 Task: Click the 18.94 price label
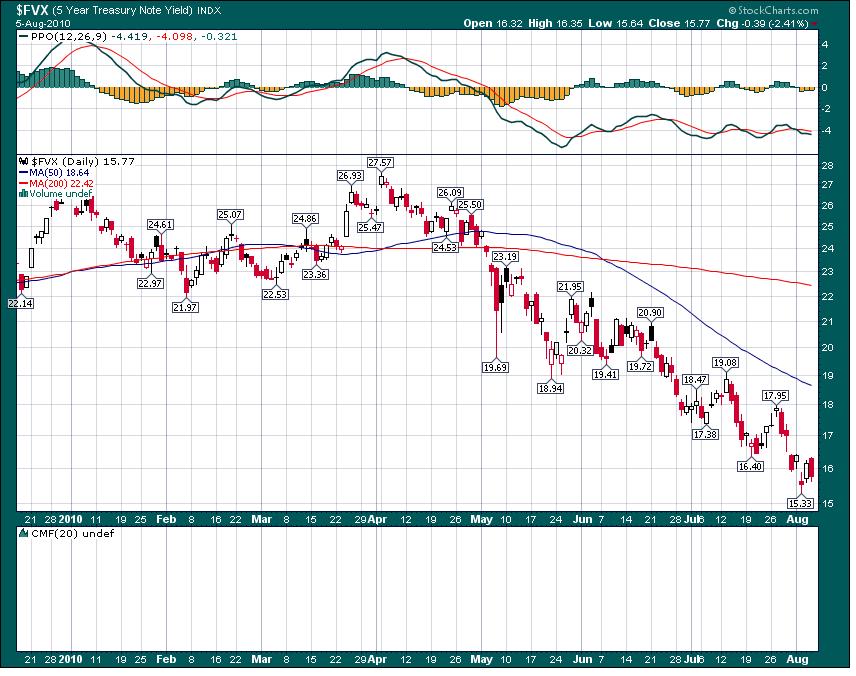point(550,388)
